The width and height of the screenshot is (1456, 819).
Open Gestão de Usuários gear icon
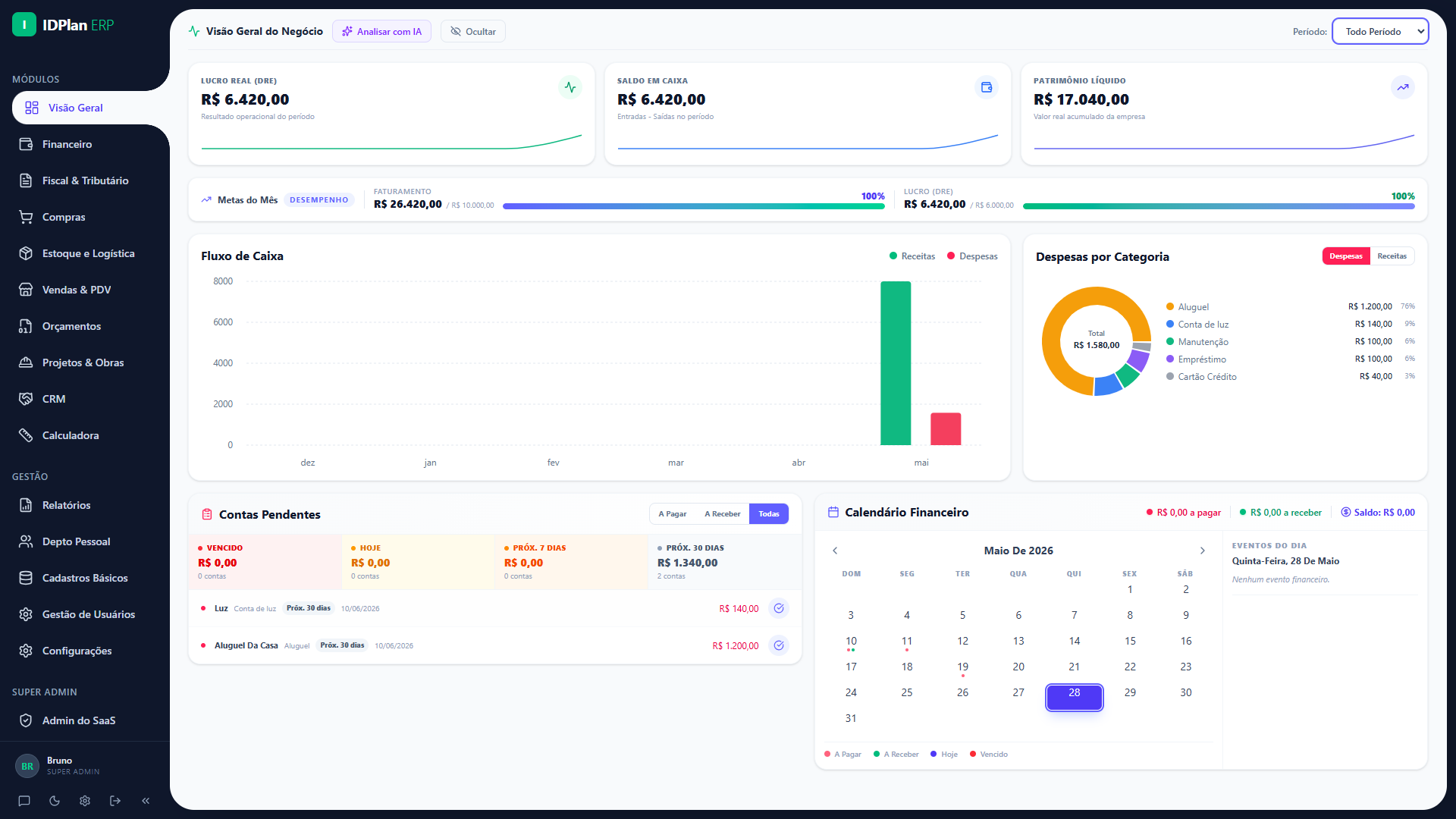coord(26,614)
